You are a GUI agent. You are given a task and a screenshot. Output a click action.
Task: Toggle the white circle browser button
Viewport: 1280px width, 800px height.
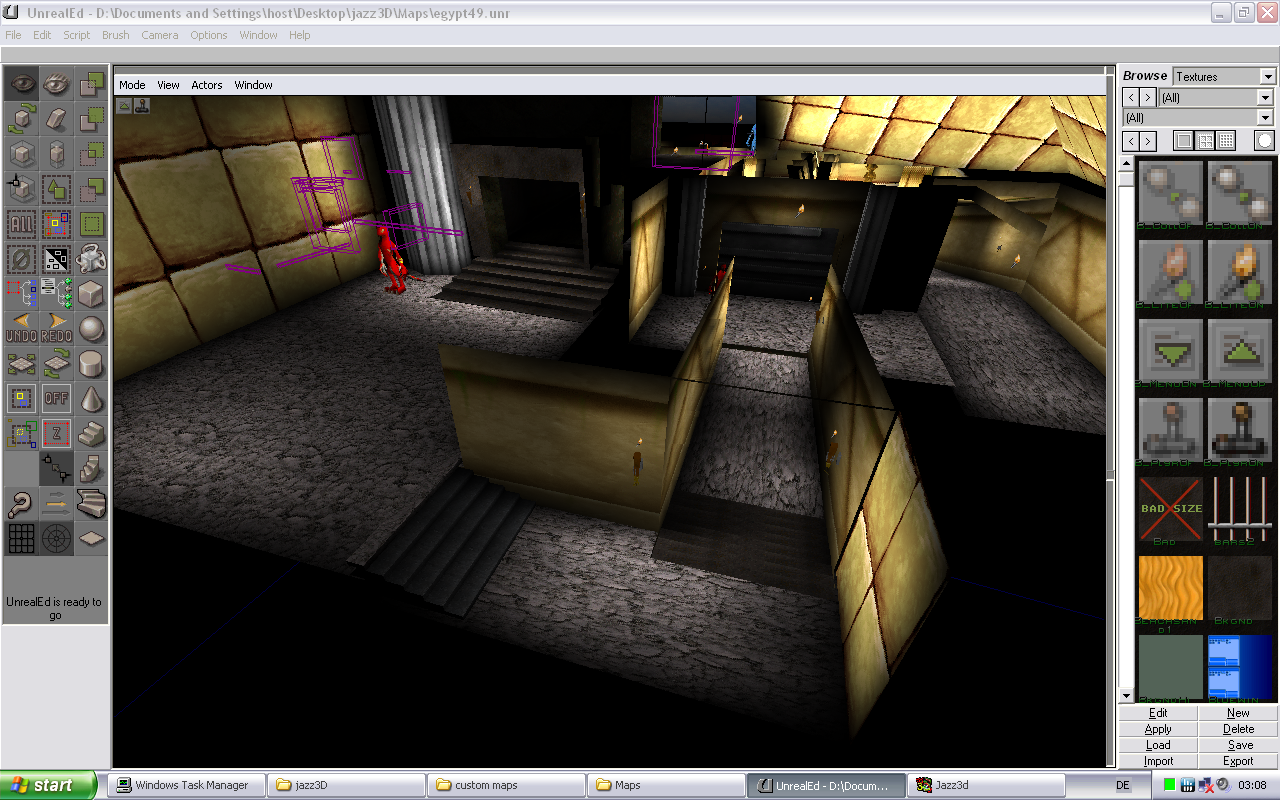click(x=1265, y=141)
